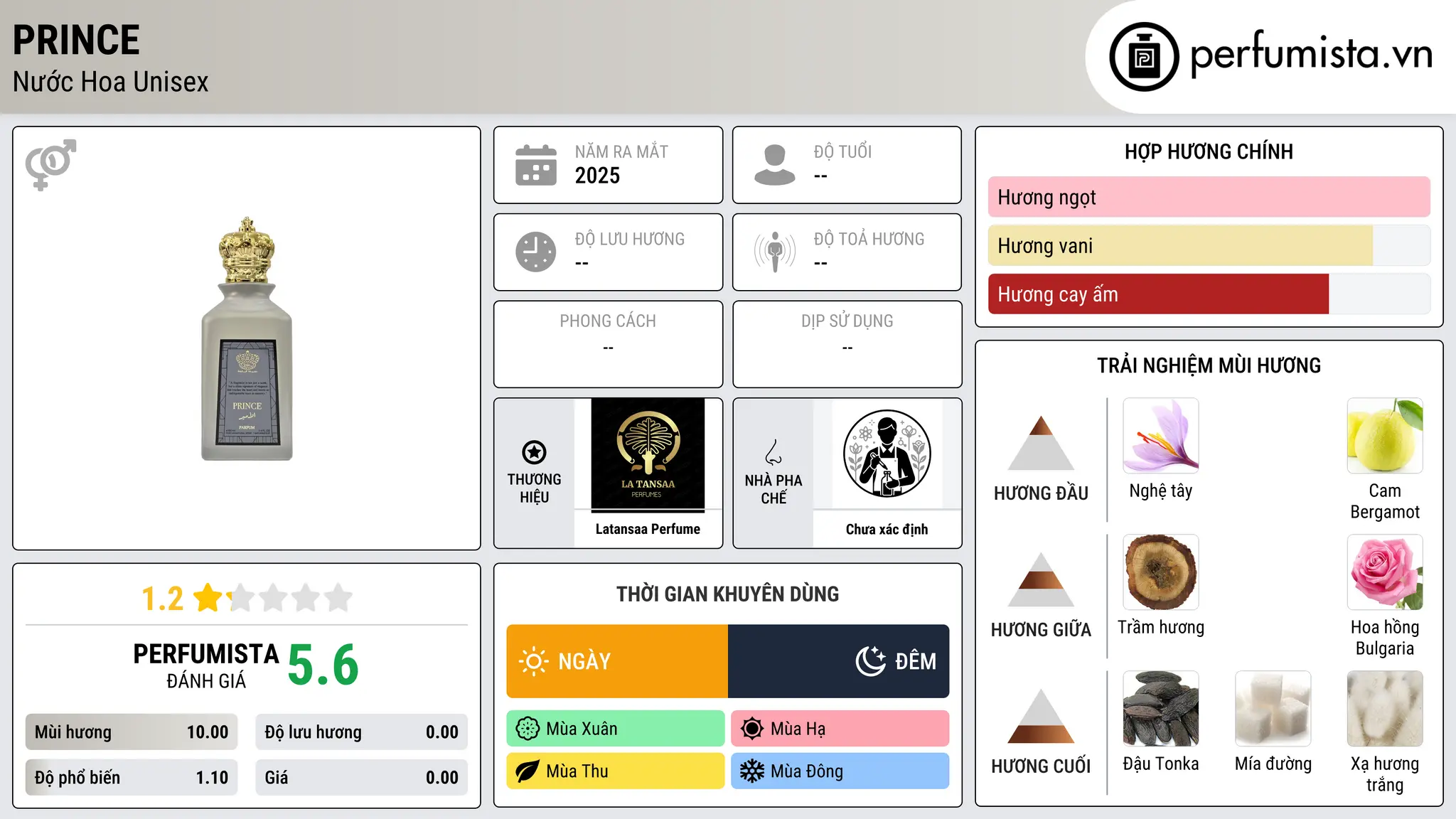The width and height of the screenshot is (1456, 819).
Task: Click the person icon beside Độ tuổi
Action: tap(775, 165)
